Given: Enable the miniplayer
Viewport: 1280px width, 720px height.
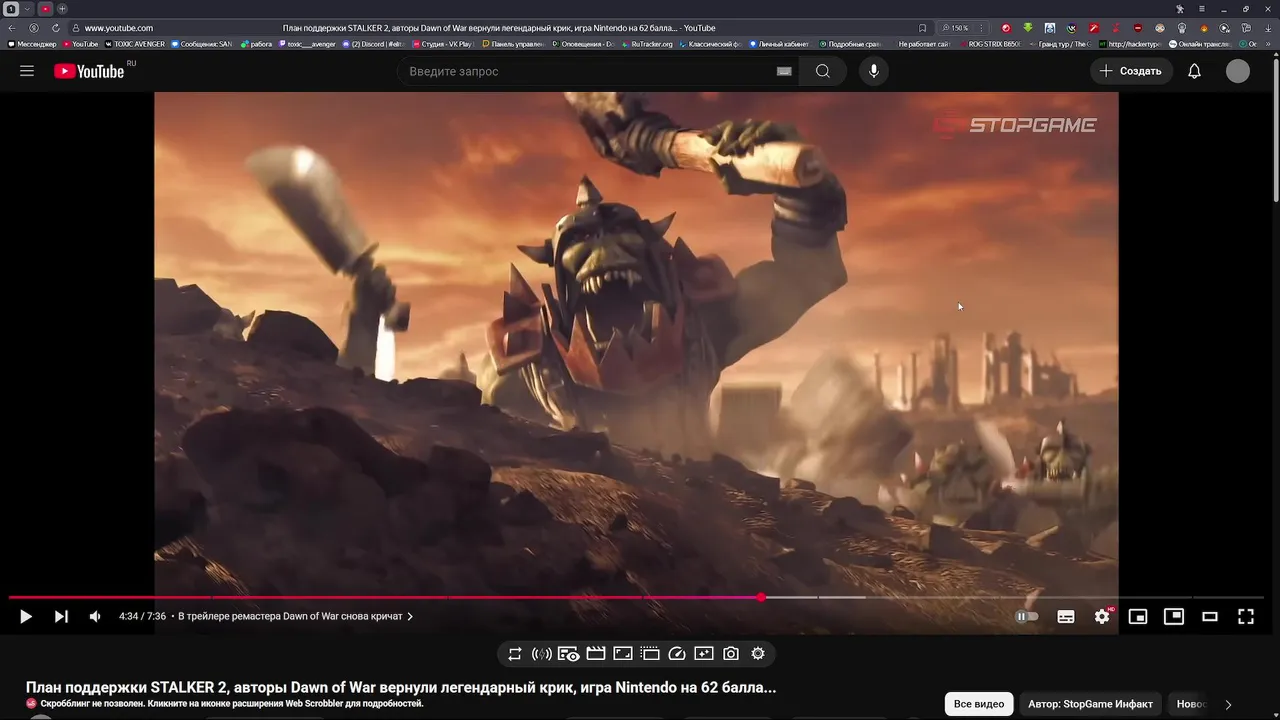Looking at the screenshot, I should (x=1138, y=617).
